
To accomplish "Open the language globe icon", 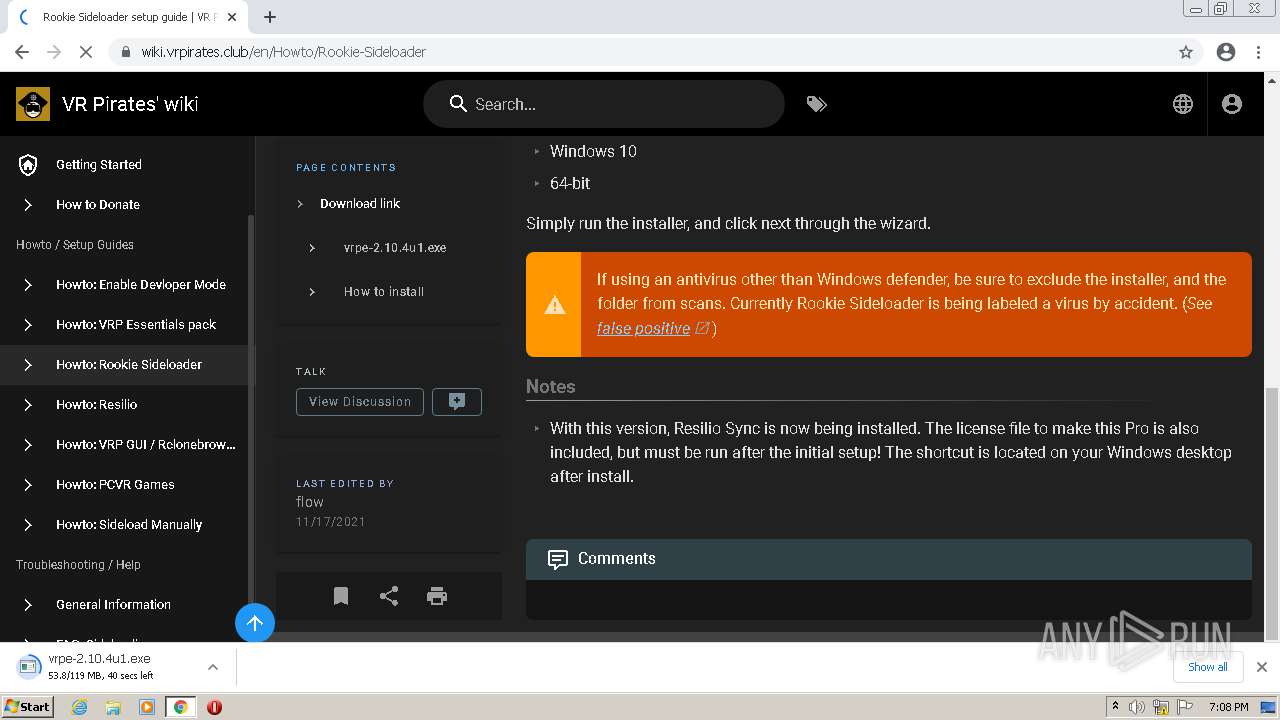I will [1183, 104].
